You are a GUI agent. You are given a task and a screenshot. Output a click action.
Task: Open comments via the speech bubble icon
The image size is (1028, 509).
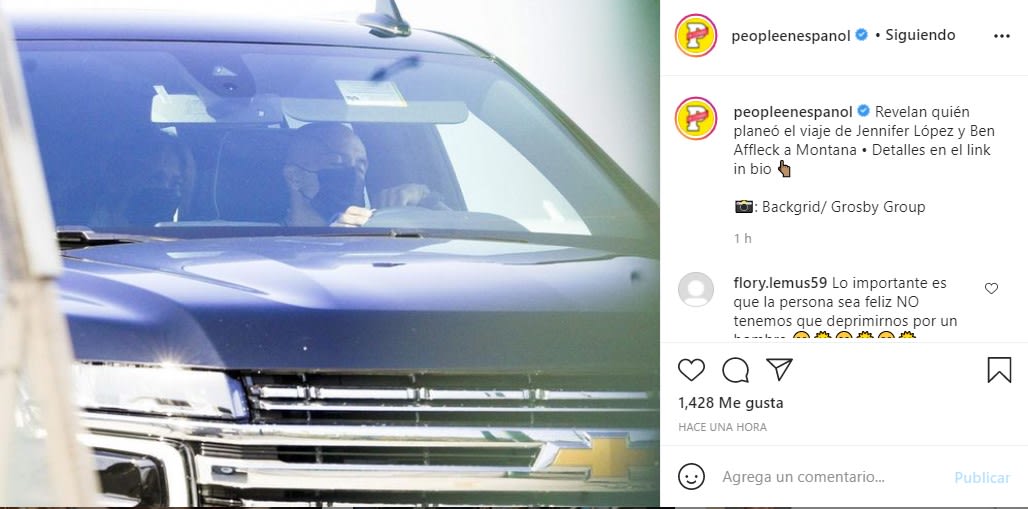coord(736,370)
